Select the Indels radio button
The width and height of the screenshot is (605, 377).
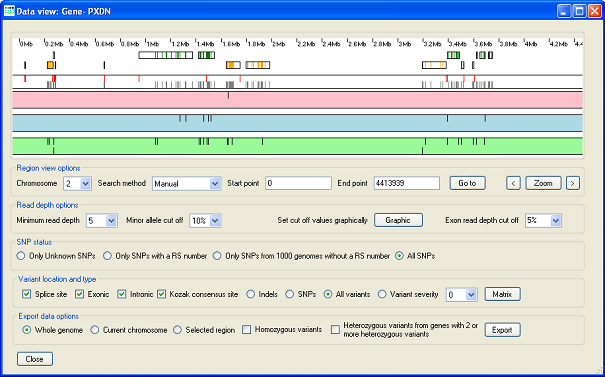pyautogui.click(x=250, y=294)
